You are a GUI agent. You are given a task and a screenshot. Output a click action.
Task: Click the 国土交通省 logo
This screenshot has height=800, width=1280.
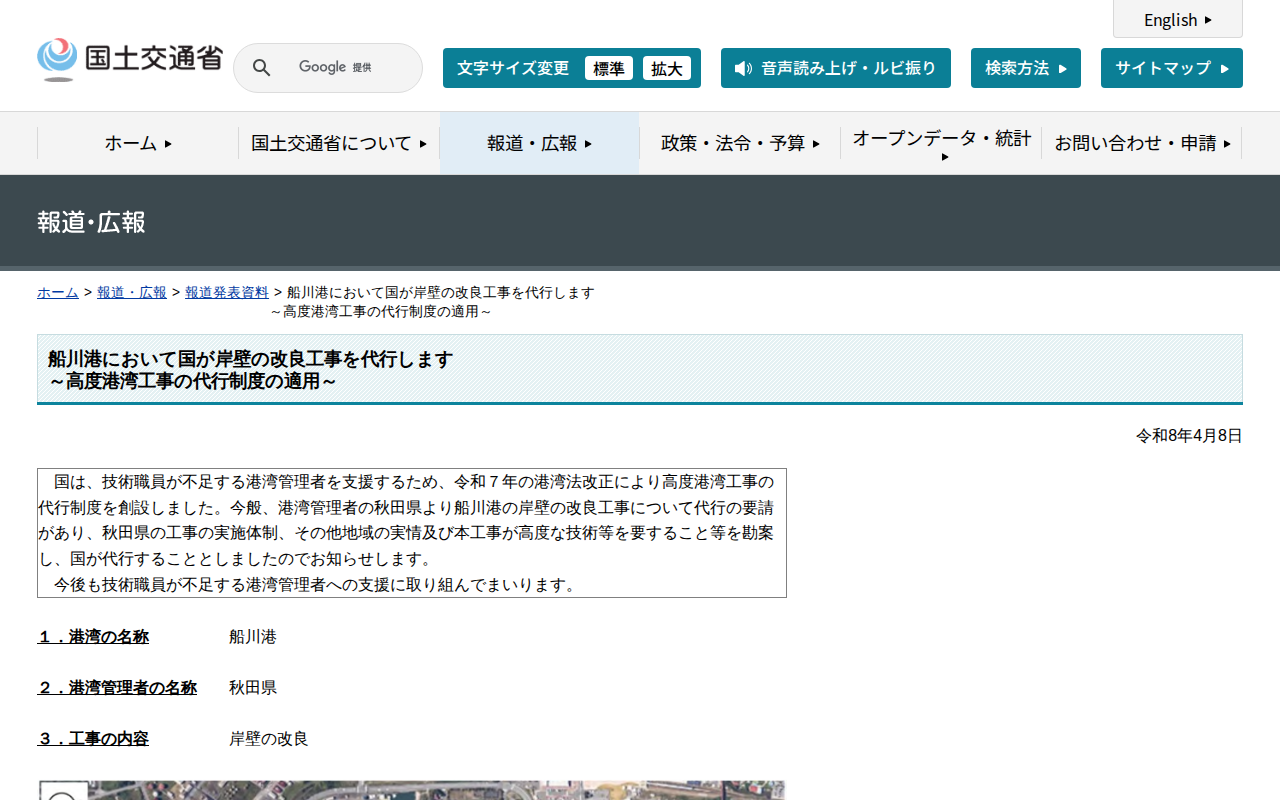[130, 60]
